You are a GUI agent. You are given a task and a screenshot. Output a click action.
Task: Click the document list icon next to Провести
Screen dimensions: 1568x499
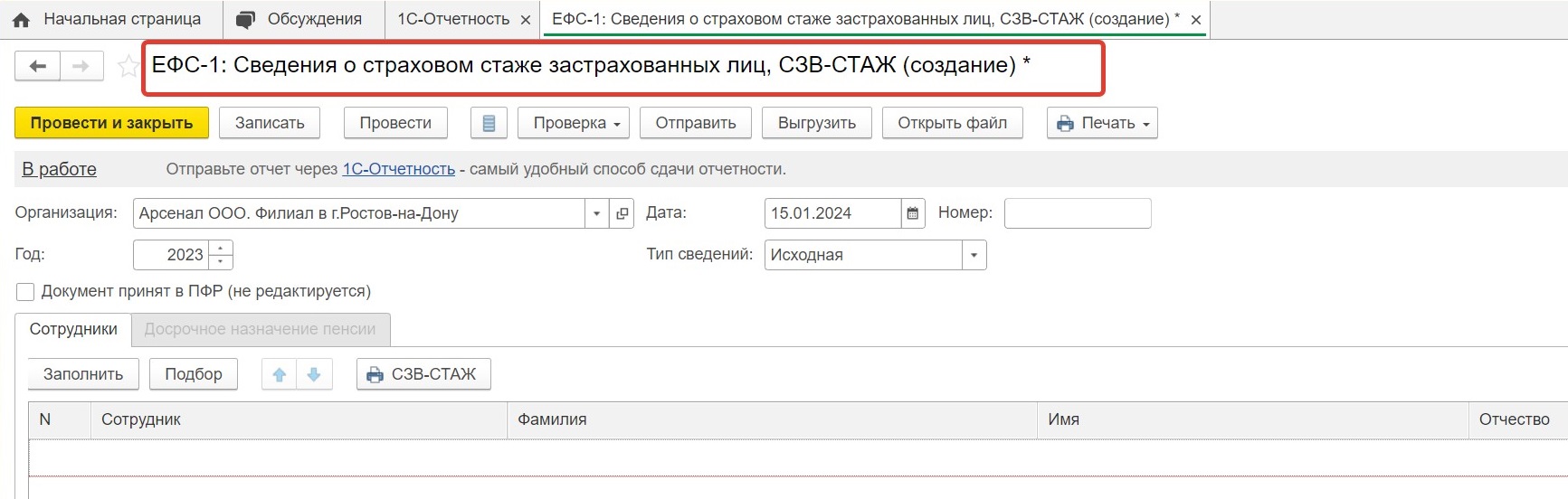pos(489,123)
